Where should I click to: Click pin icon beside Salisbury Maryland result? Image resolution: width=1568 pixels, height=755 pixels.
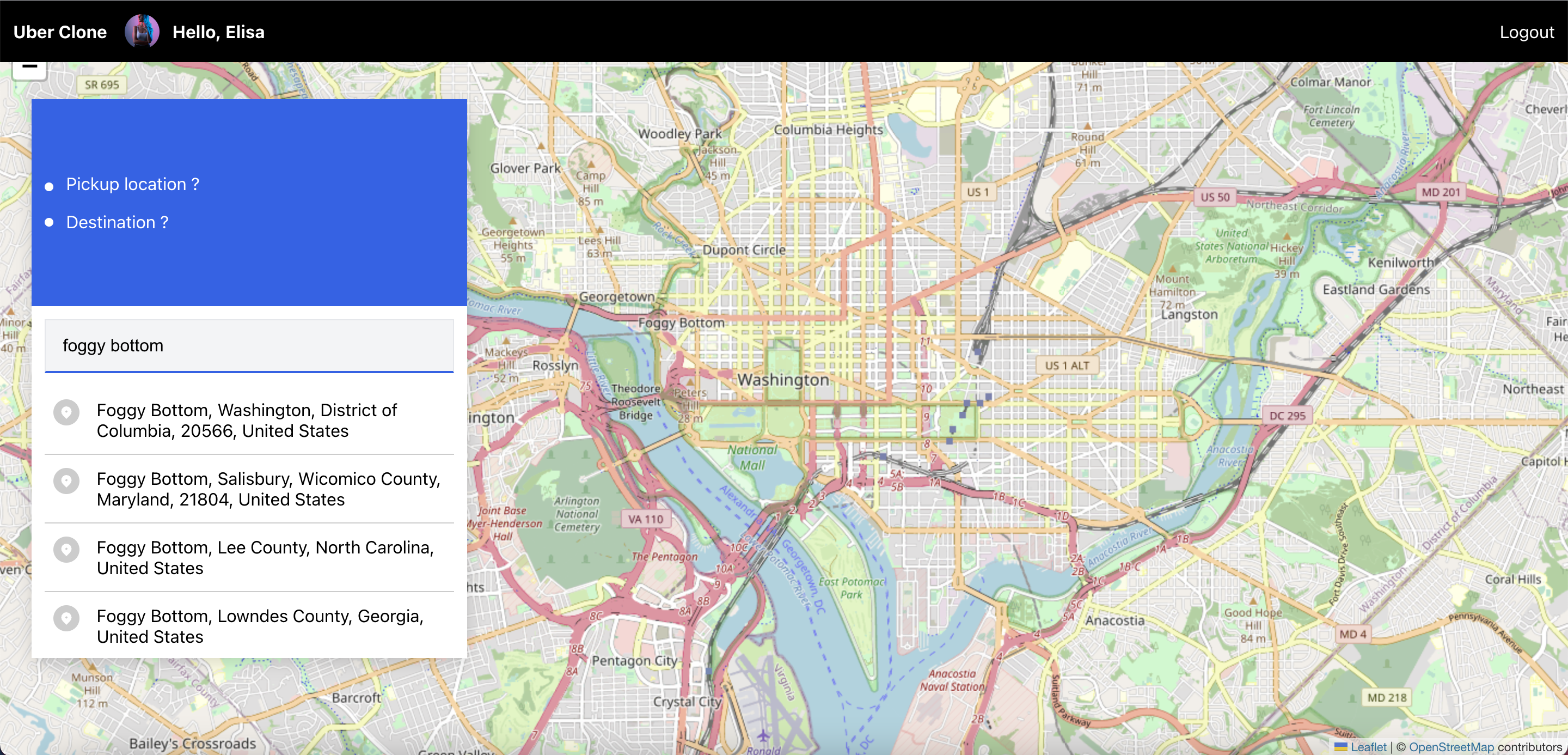(66, 481)
